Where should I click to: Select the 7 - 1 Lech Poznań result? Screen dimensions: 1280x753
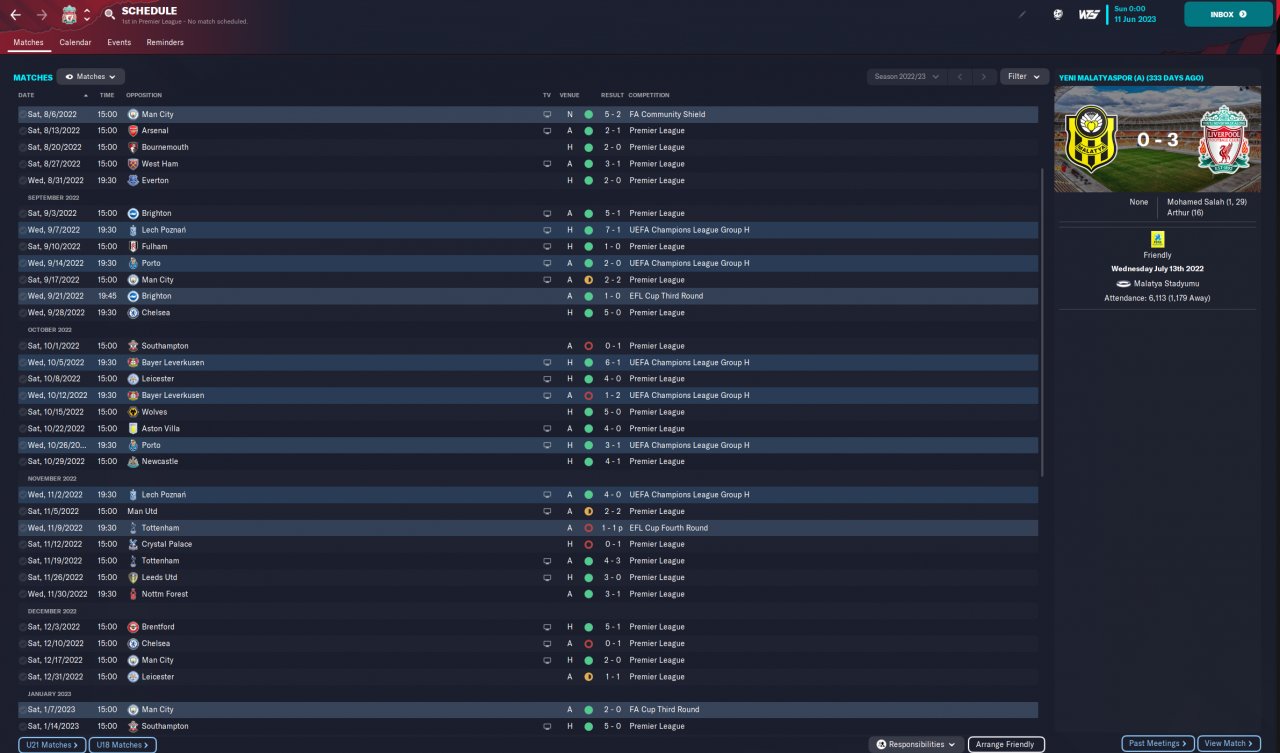[x=612, y=230]
